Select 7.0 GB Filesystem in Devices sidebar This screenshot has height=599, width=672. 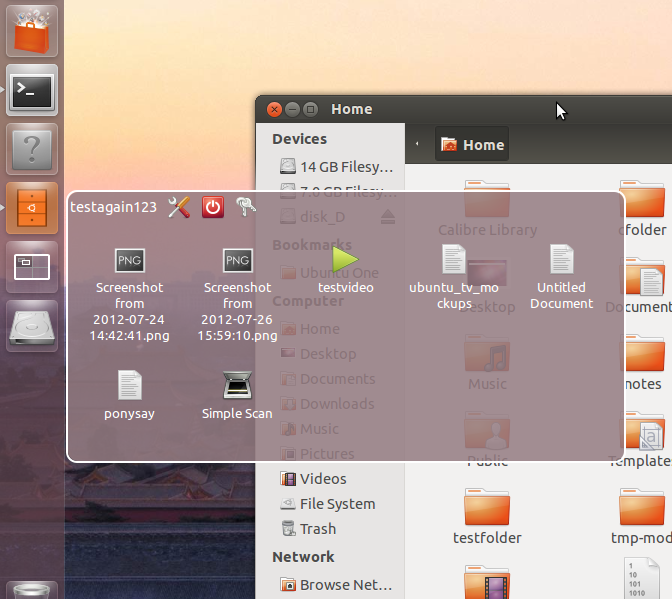336,192
